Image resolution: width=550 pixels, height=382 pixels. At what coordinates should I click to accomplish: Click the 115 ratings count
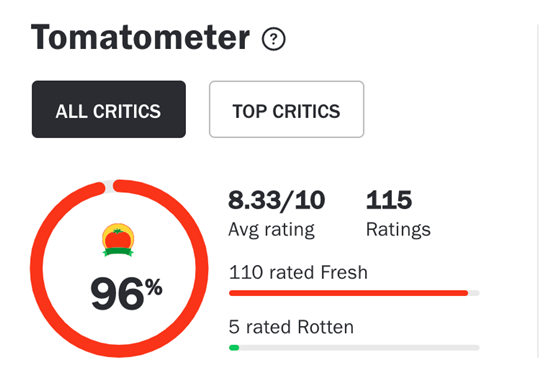pyautogui.click(x=389, y=200)
